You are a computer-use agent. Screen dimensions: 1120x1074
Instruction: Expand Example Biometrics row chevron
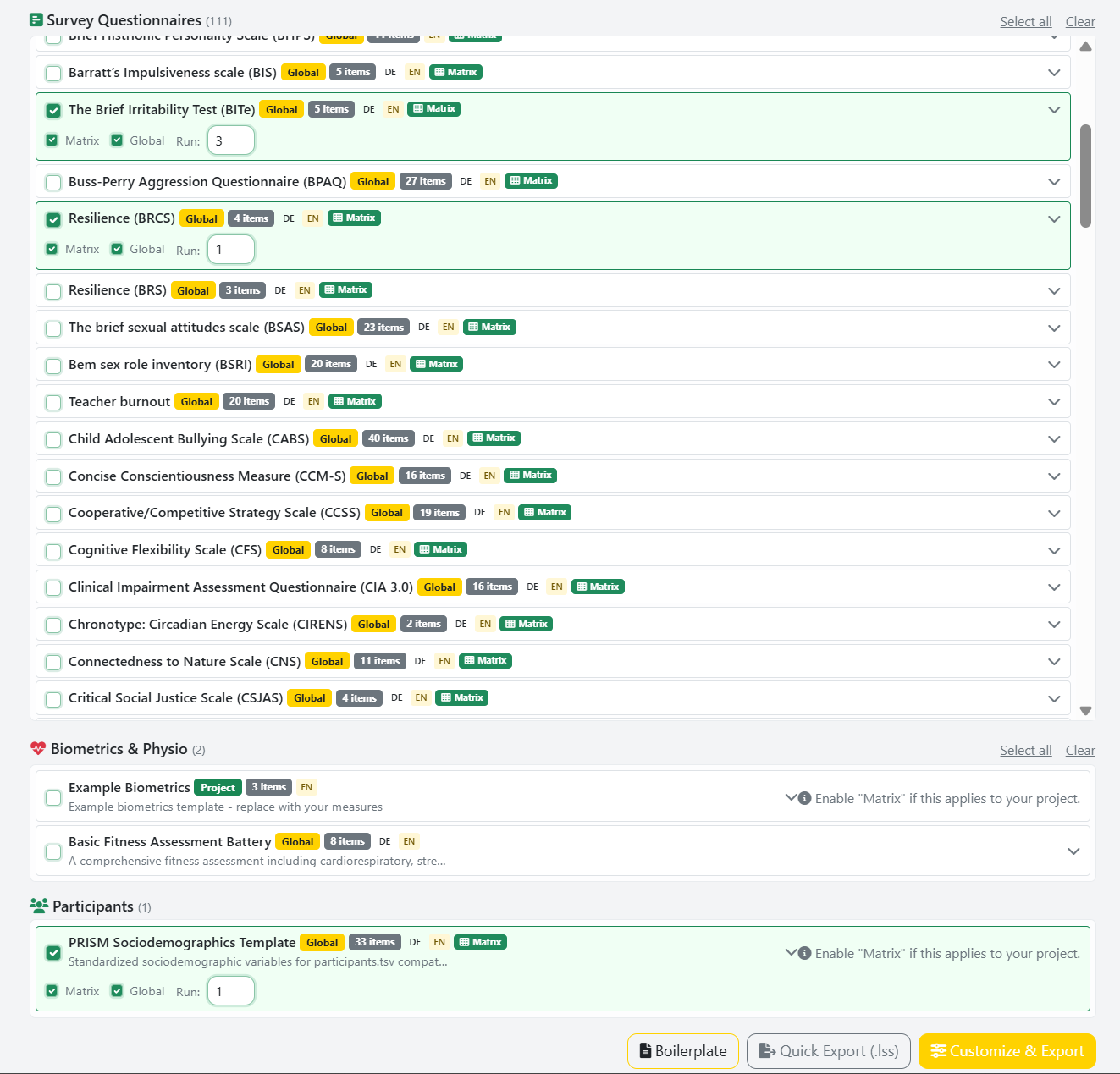coord(792,797)
